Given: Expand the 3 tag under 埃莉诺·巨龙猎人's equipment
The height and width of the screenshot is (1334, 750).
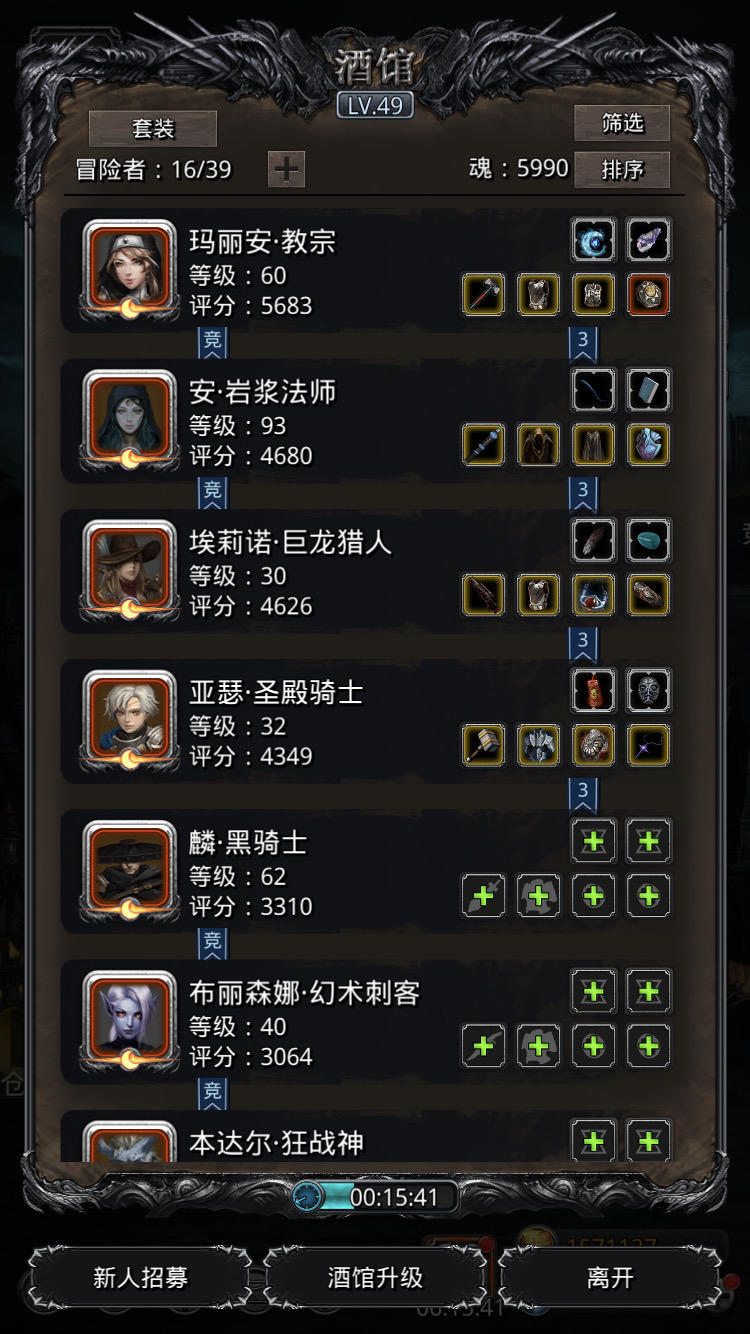Looking at the screenshot, I should (583, 642).
